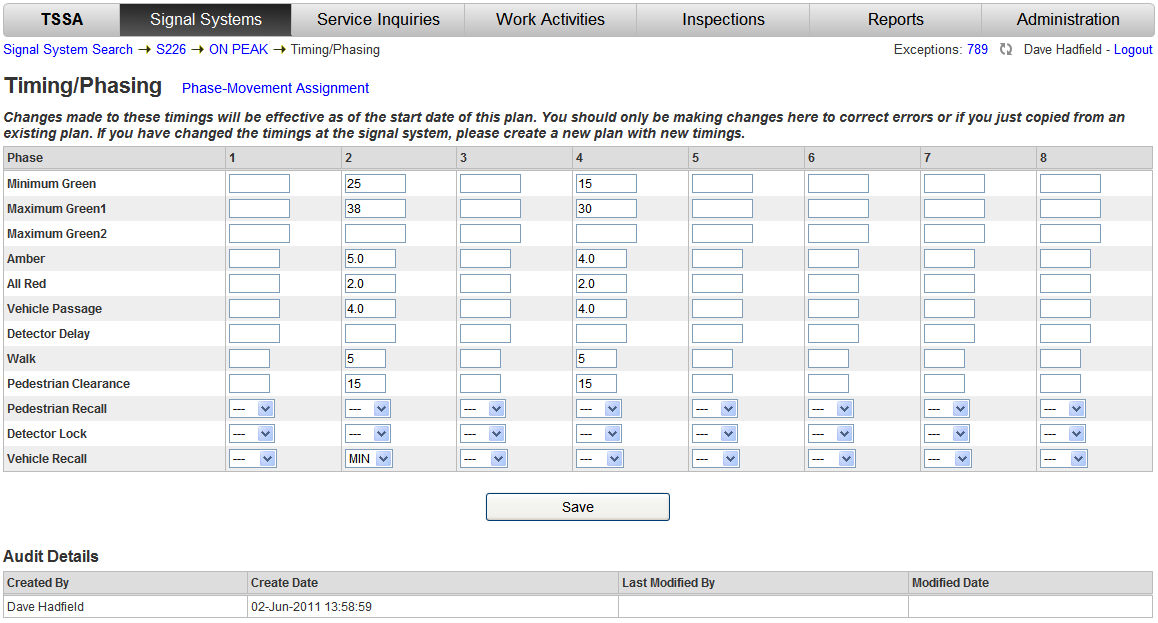Viewport: 1158px width, 623px height.
Task: Click Vehicle Passage field for phase 4
Action: (x=601, y=309)
